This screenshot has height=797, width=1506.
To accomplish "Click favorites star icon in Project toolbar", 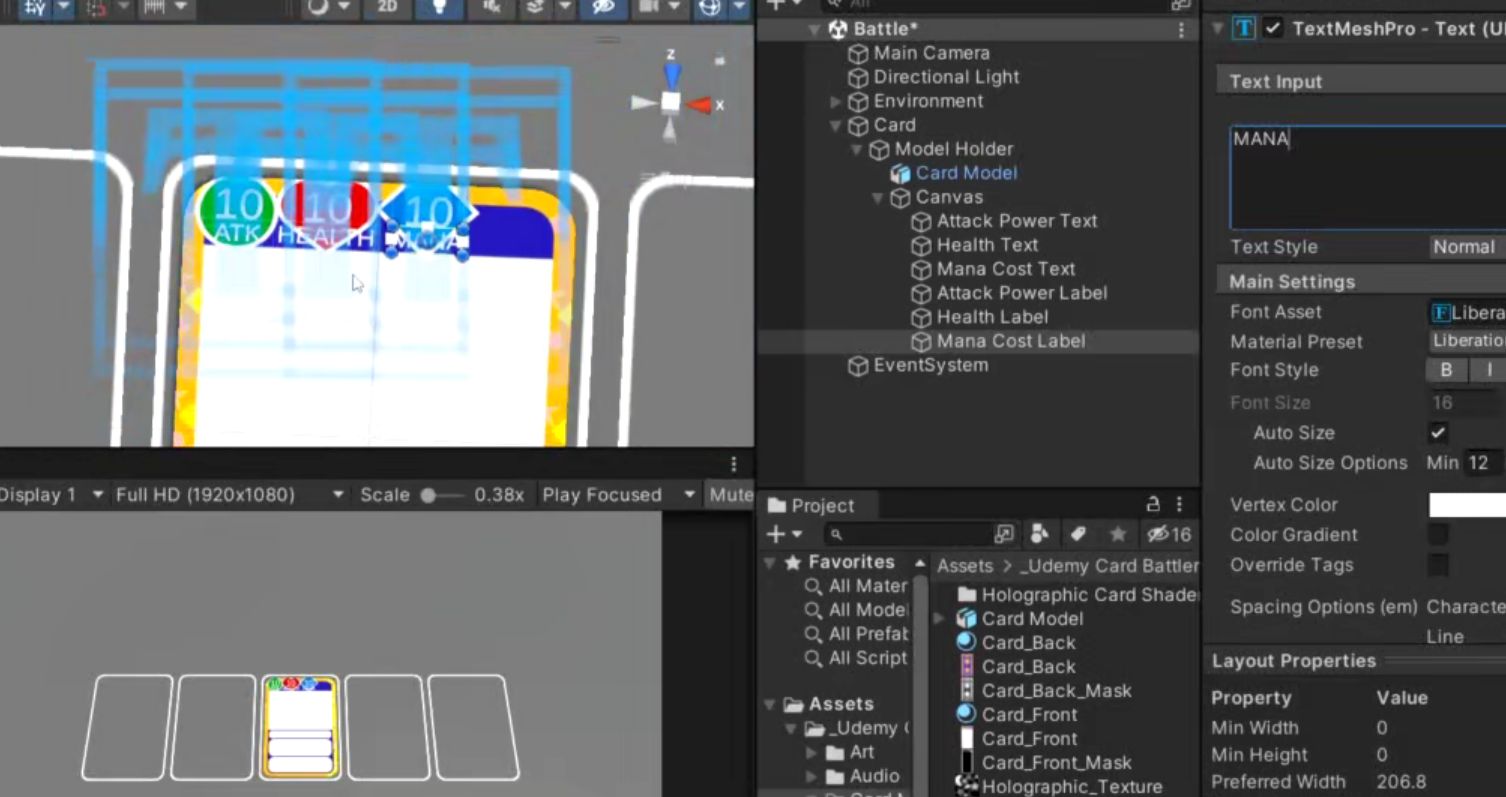I will click(x=1118, y=534).
